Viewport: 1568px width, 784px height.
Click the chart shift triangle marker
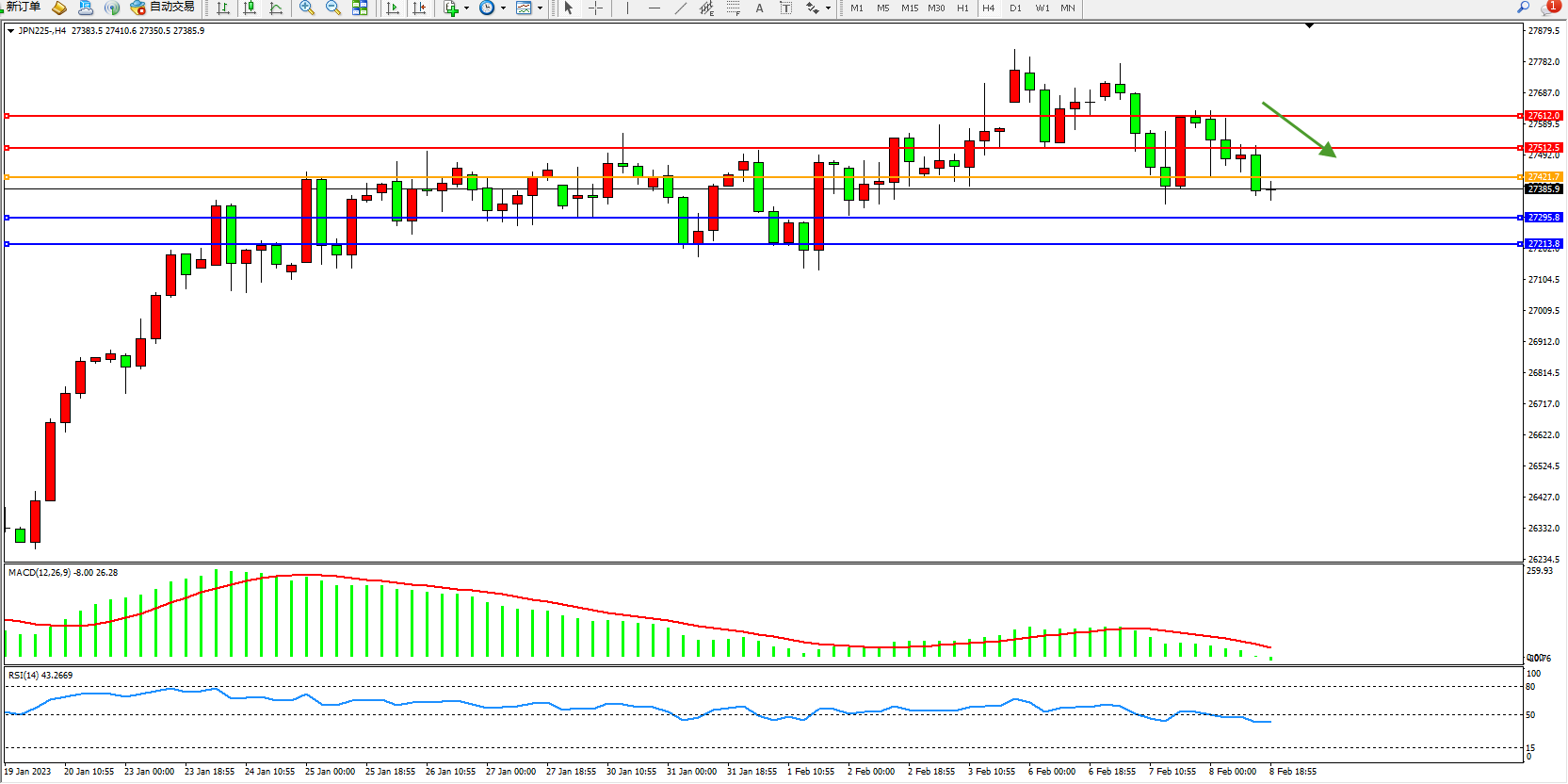click(1309, 26)
